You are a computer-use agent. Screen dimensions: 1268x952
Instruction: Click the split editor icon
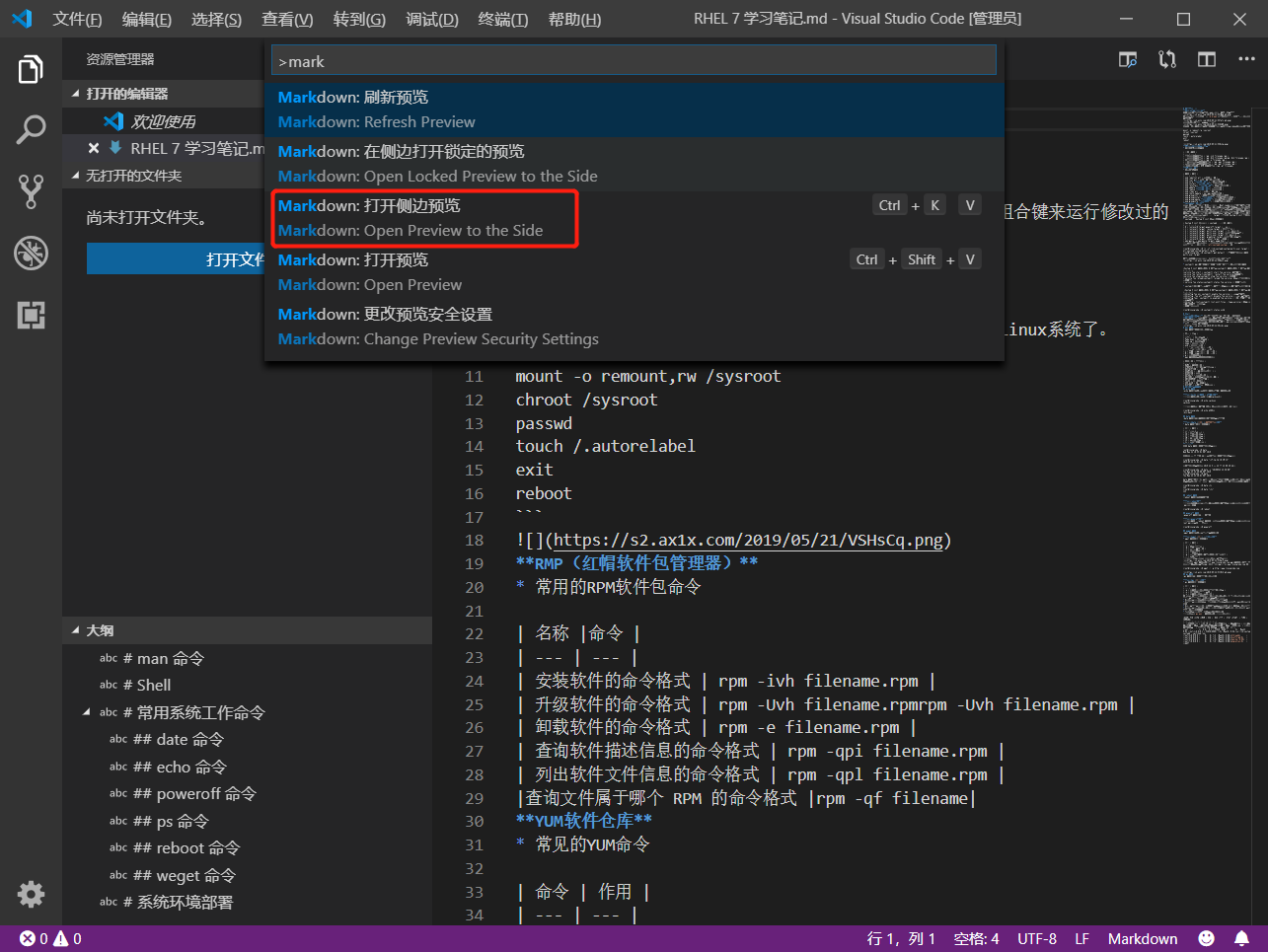pos(1207,59)
